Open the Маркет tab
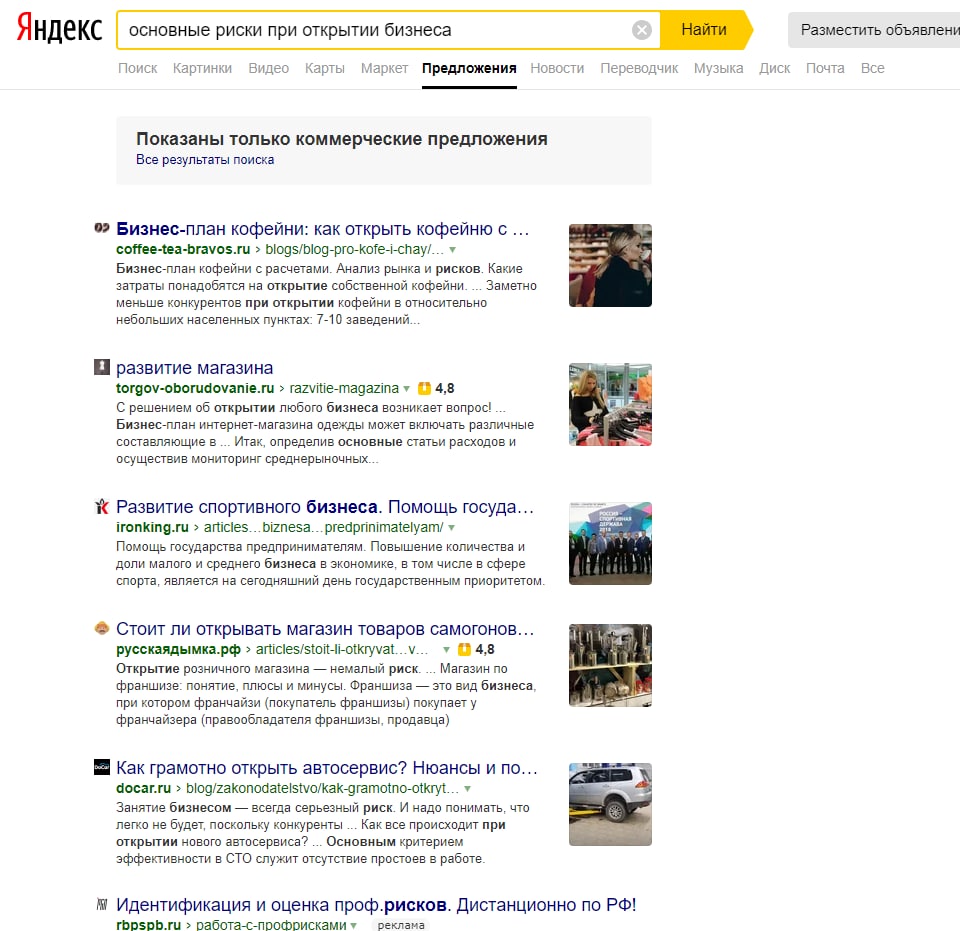960x931 pixels. pyautogui.click(x=384, y=68)
